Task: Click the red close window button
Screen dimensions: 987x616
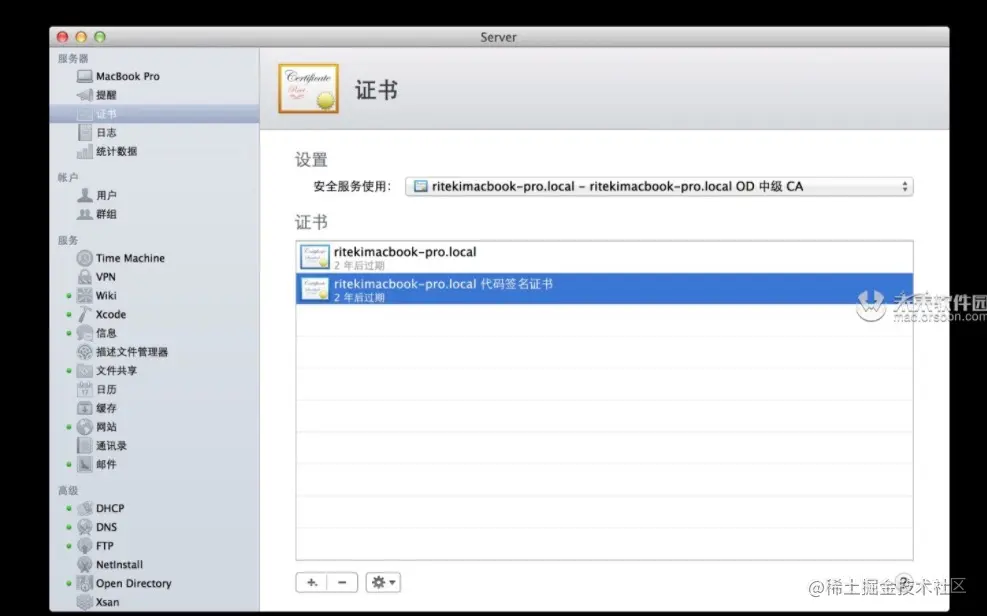Action: [x=62, y=37]
